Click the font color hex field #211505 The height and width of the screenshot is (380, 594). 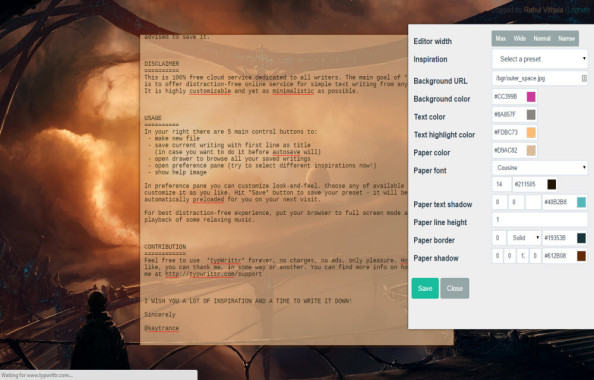tap(529, 185)
